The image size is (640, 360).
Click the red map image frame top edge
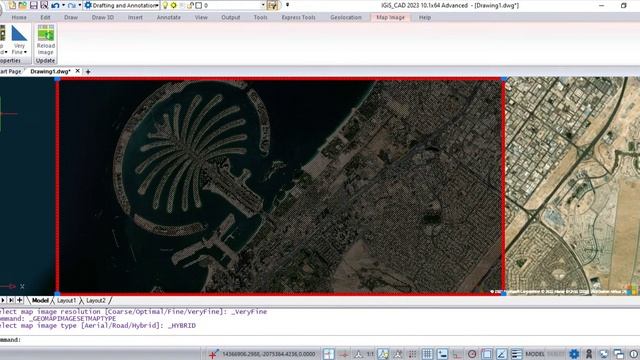(x=280, y=79)
